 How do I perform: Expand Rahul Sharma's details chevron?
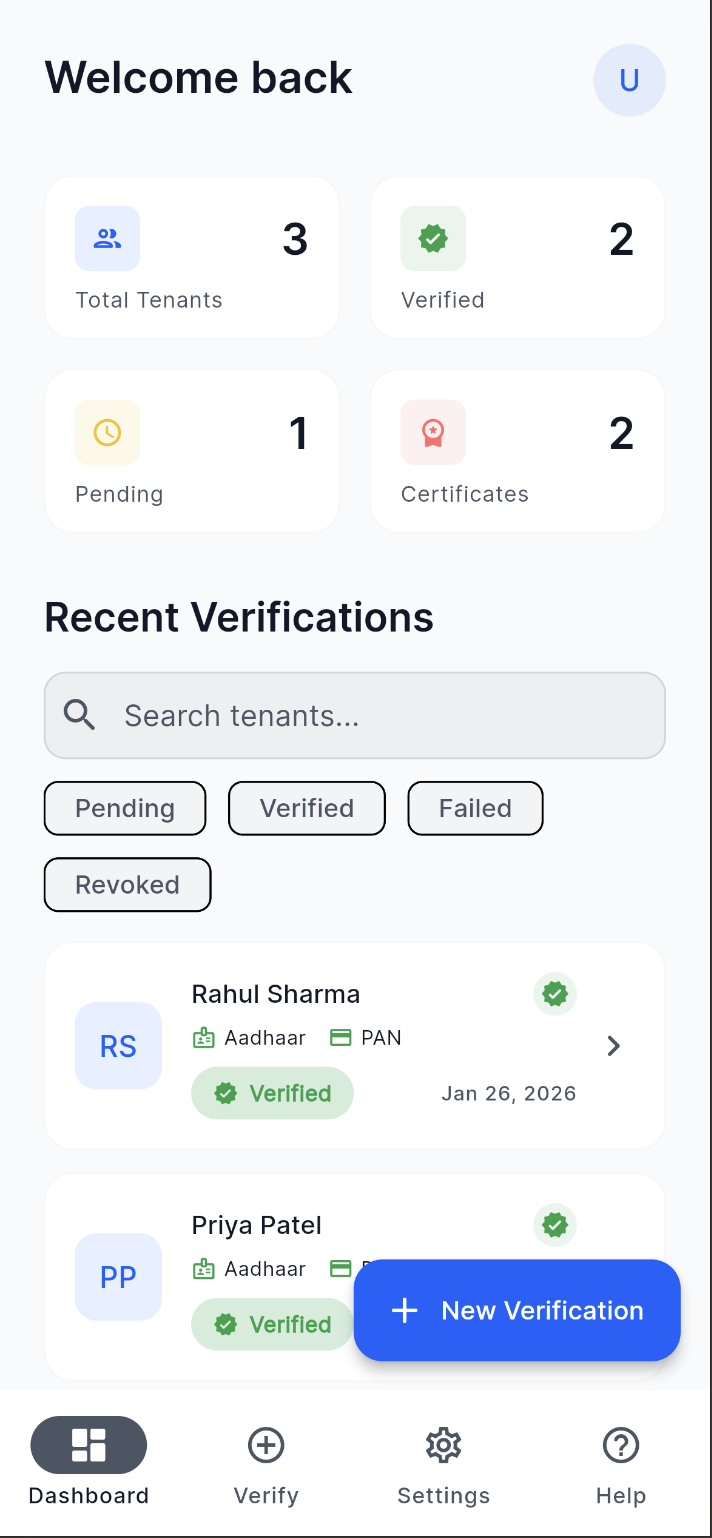[x=614, y=1046]
